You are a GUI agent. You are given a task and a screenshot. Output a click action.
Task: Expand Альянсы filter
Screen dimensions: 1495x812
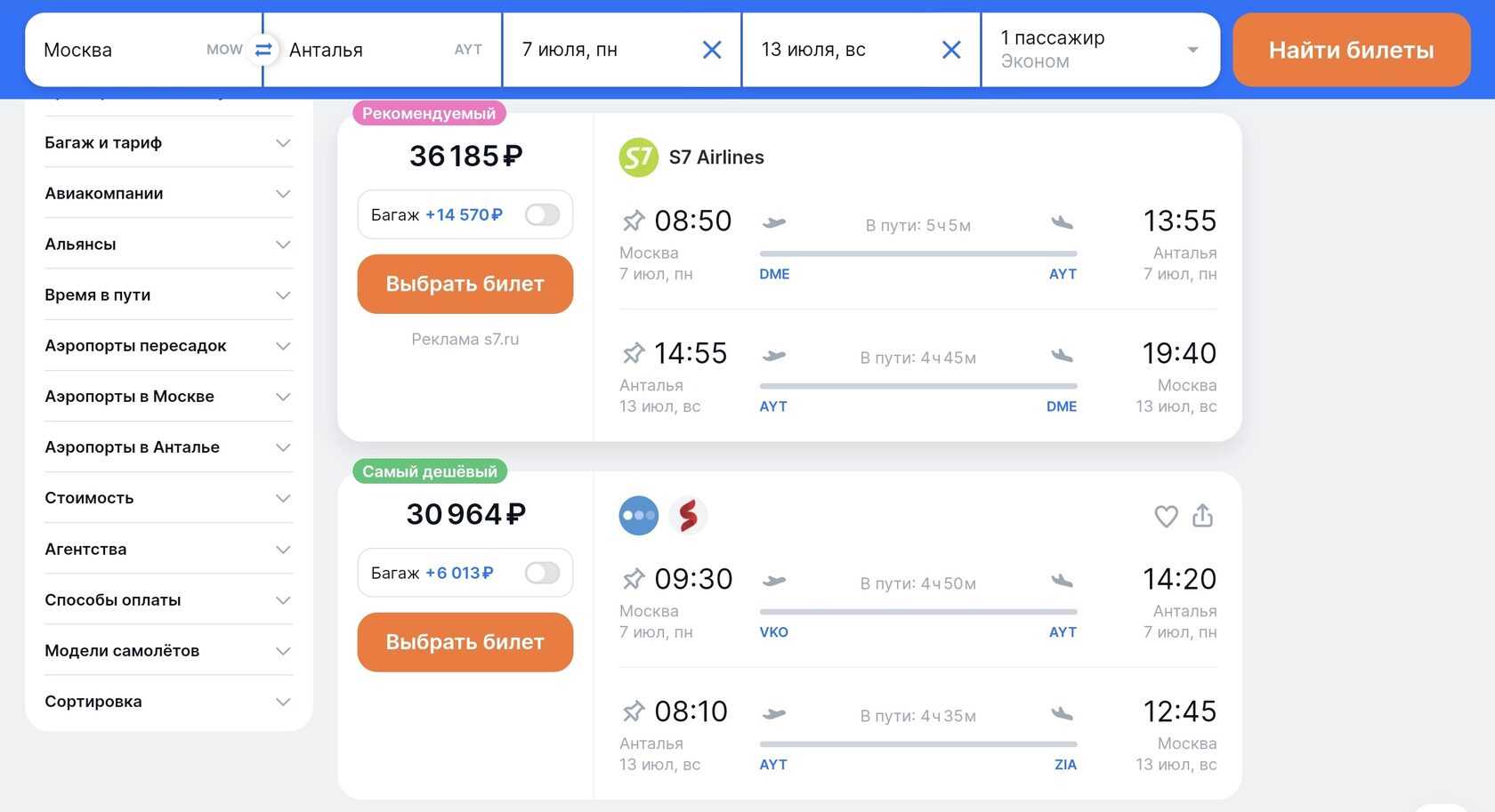(x=168, y=244)
